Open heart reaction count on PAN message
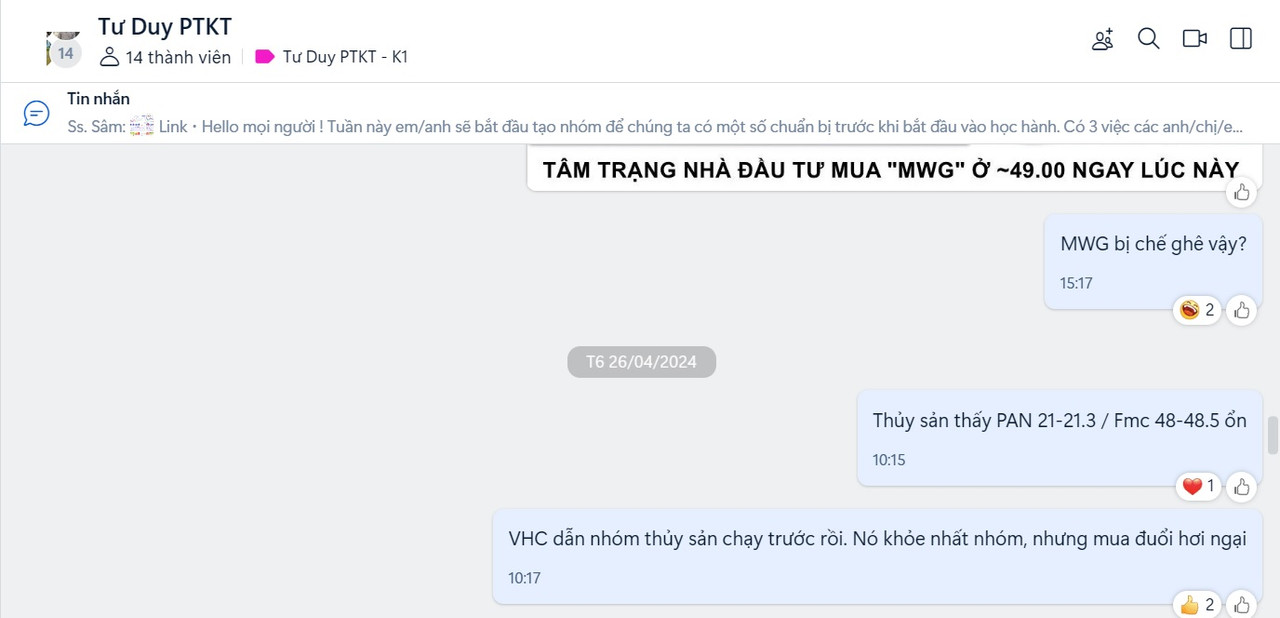The image size is (1280, 618). point(1198,487)
